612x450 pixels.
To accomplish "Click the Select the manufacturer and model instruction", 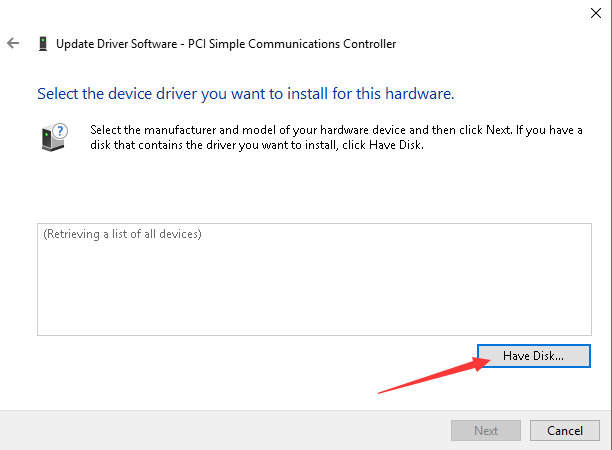I will [336, 137].
